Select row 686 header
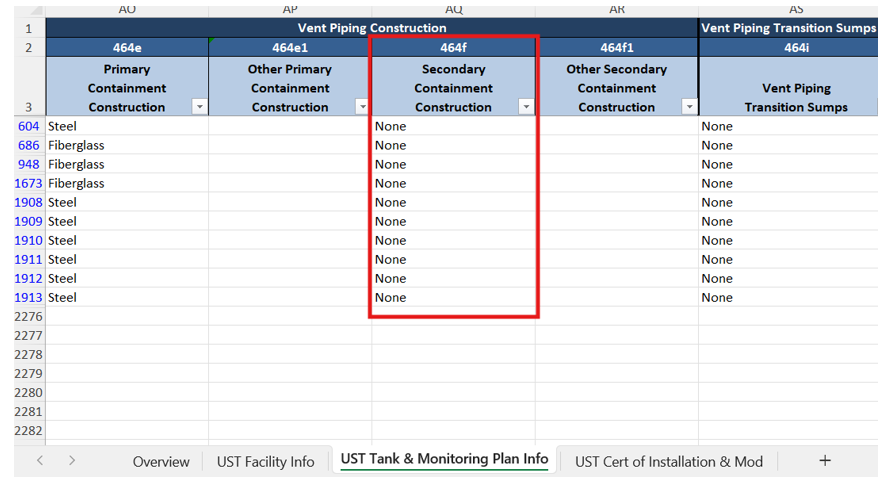The width and height of the screenshot is (892, 492). point(28,145)
